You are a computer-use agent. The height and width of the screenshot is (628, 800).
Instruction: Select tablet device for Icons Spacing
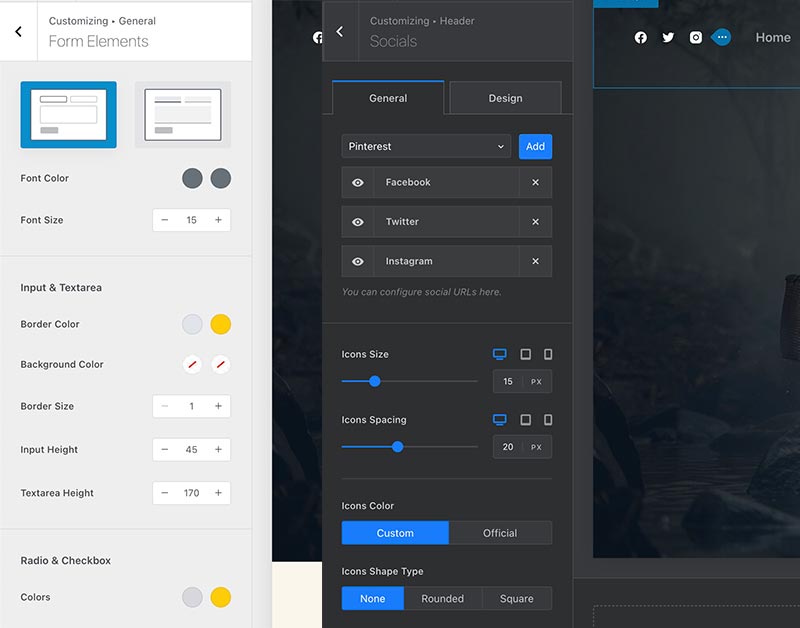[526, 420]
